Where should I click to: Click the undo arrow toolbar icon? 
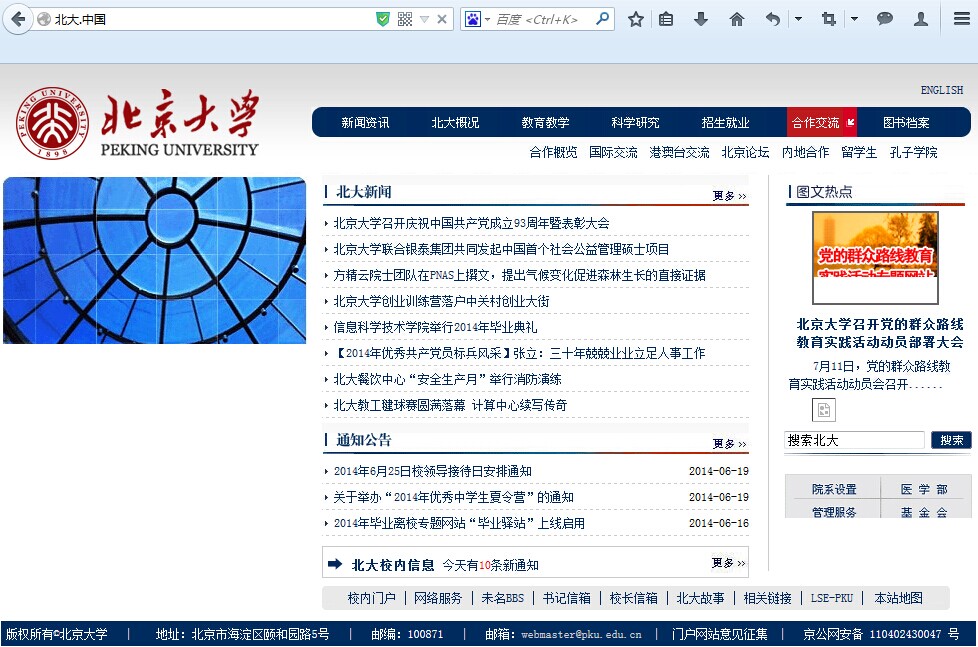pos(773,19)
